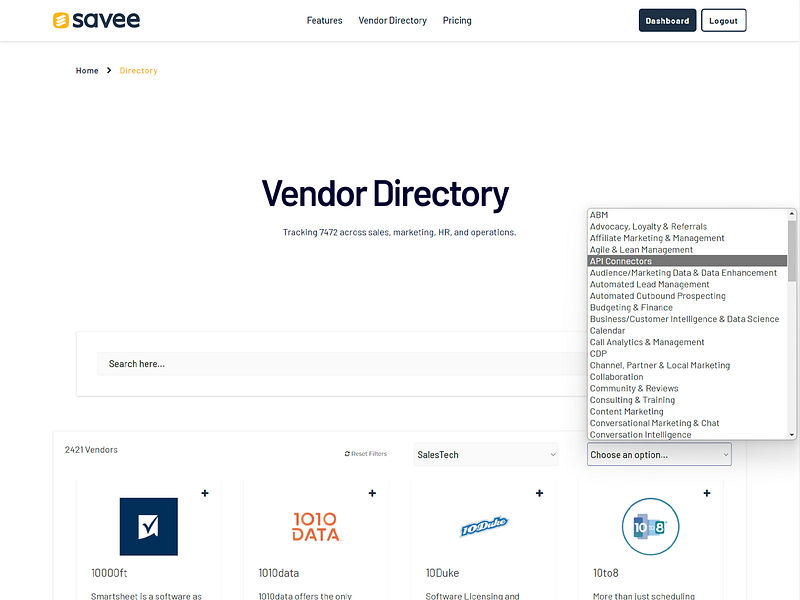Screen dimensions: 800x600
Task: Pick Community & Reviews option
Action: point(687,388)
